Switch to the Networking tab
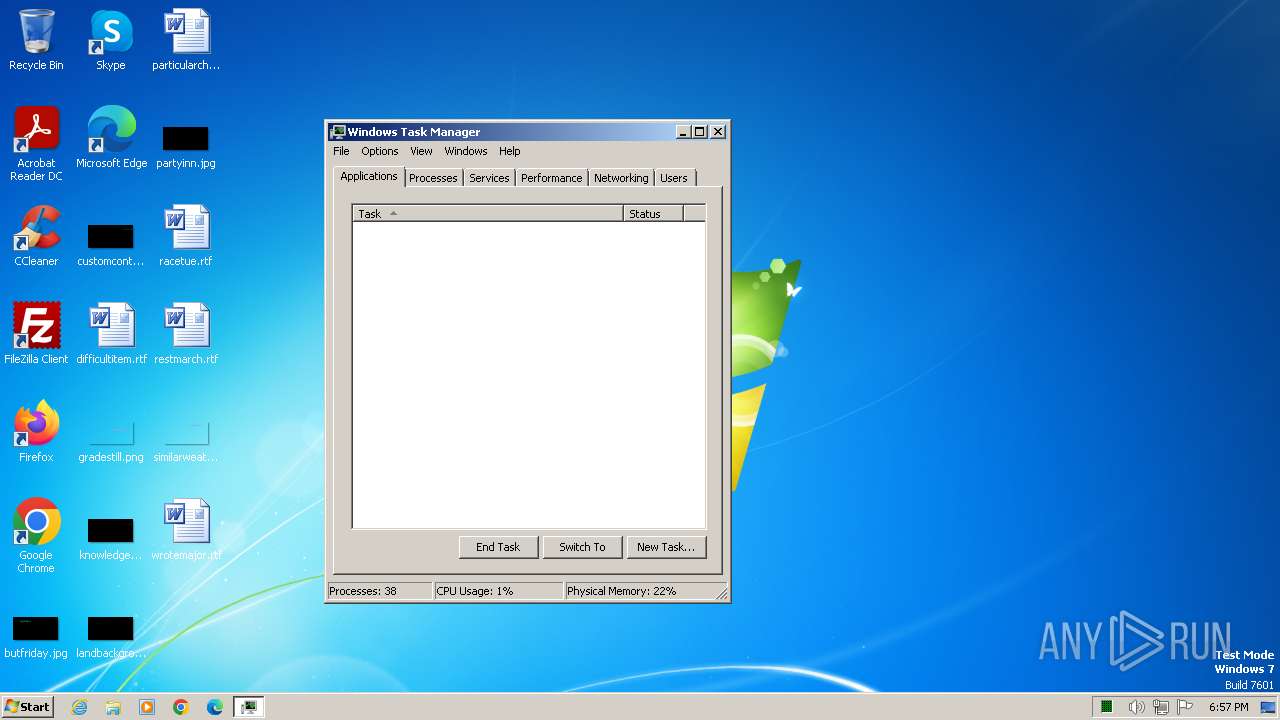The width and height of the screenshot is (1280, 720). pyautogui.click(x=621, y=178)
